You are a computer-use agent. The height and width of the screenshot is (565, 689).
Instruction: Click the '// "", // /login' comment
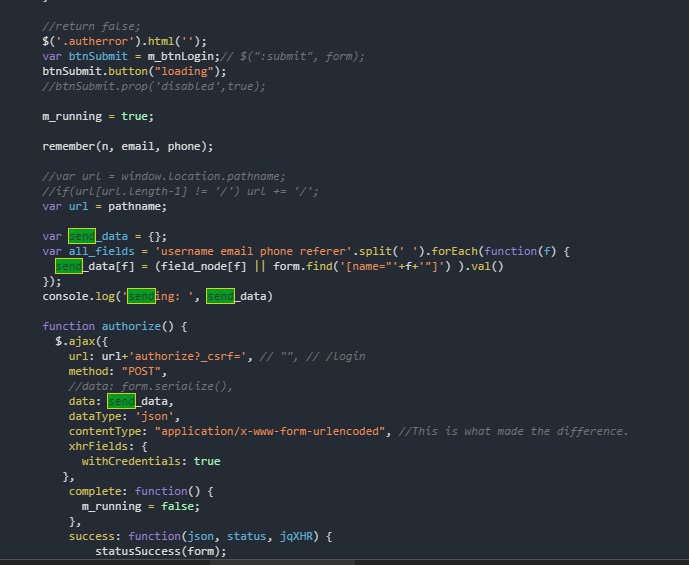click(x=312, y=356)
